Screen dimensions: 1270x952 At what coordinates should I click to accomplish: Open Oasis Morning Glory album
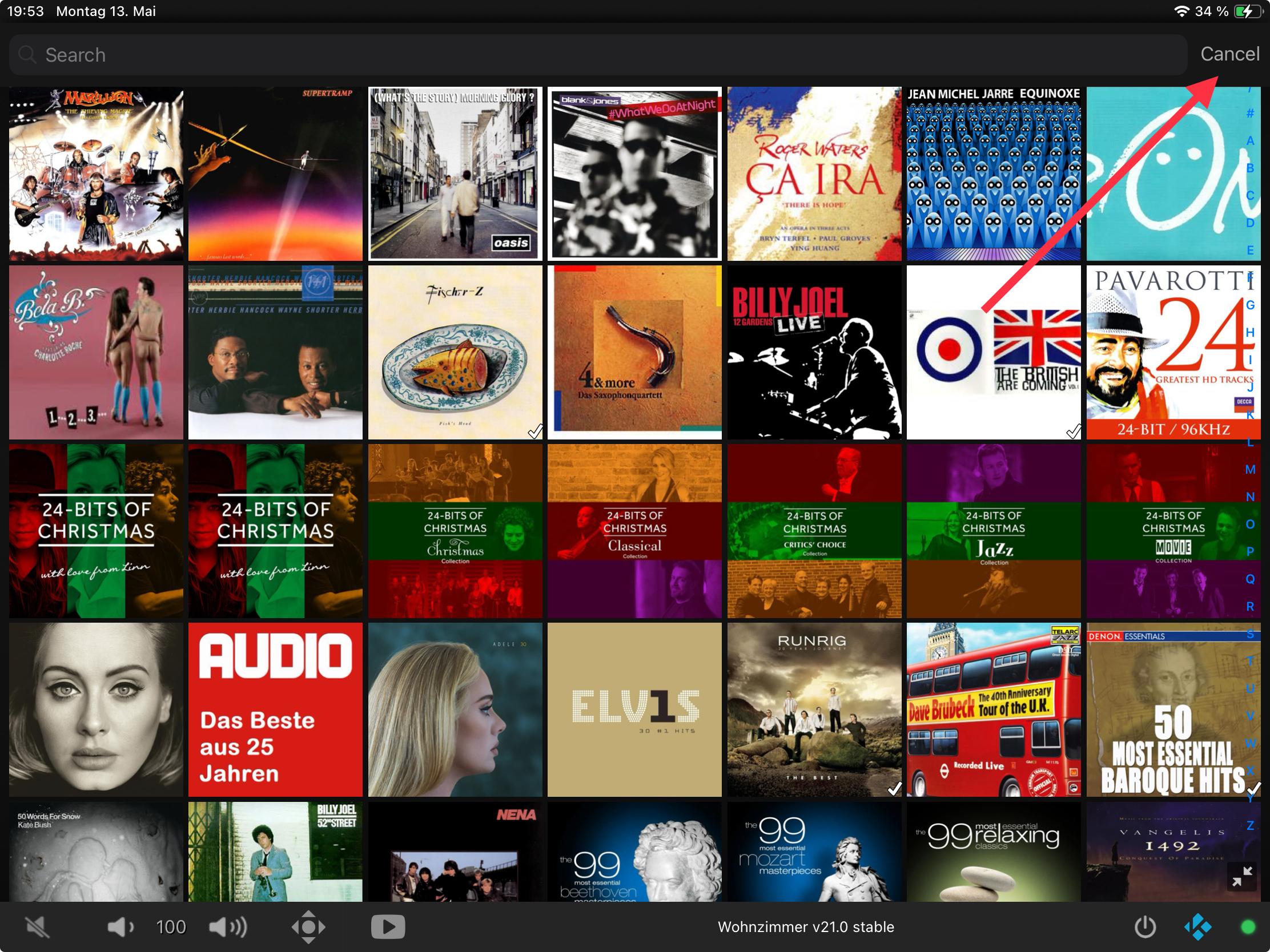pyautogui.click(x=455, y=174)
